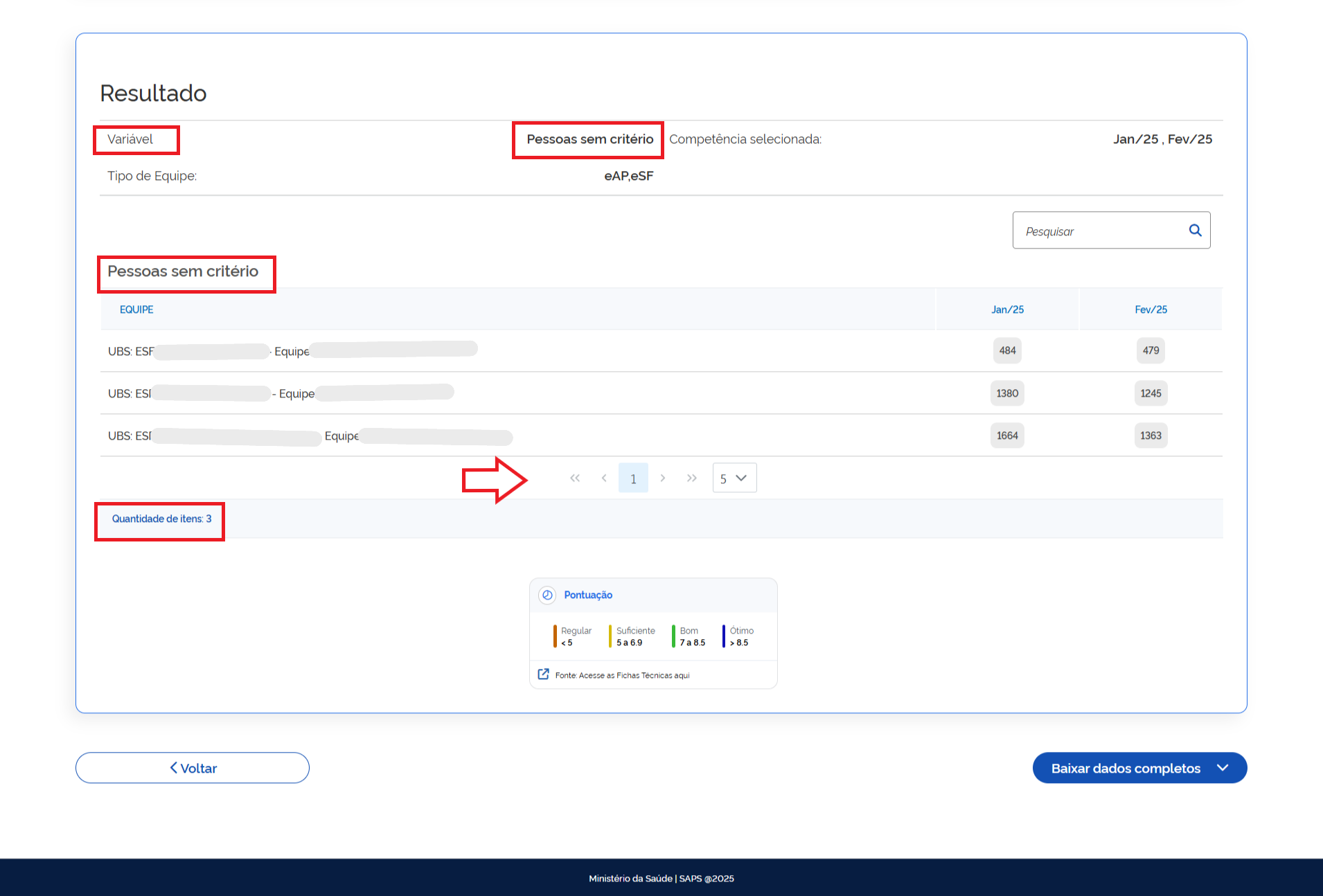Click the 1245 value badge in Fev/25
Screen dimensions: 1323x896
click(1151, 393)
